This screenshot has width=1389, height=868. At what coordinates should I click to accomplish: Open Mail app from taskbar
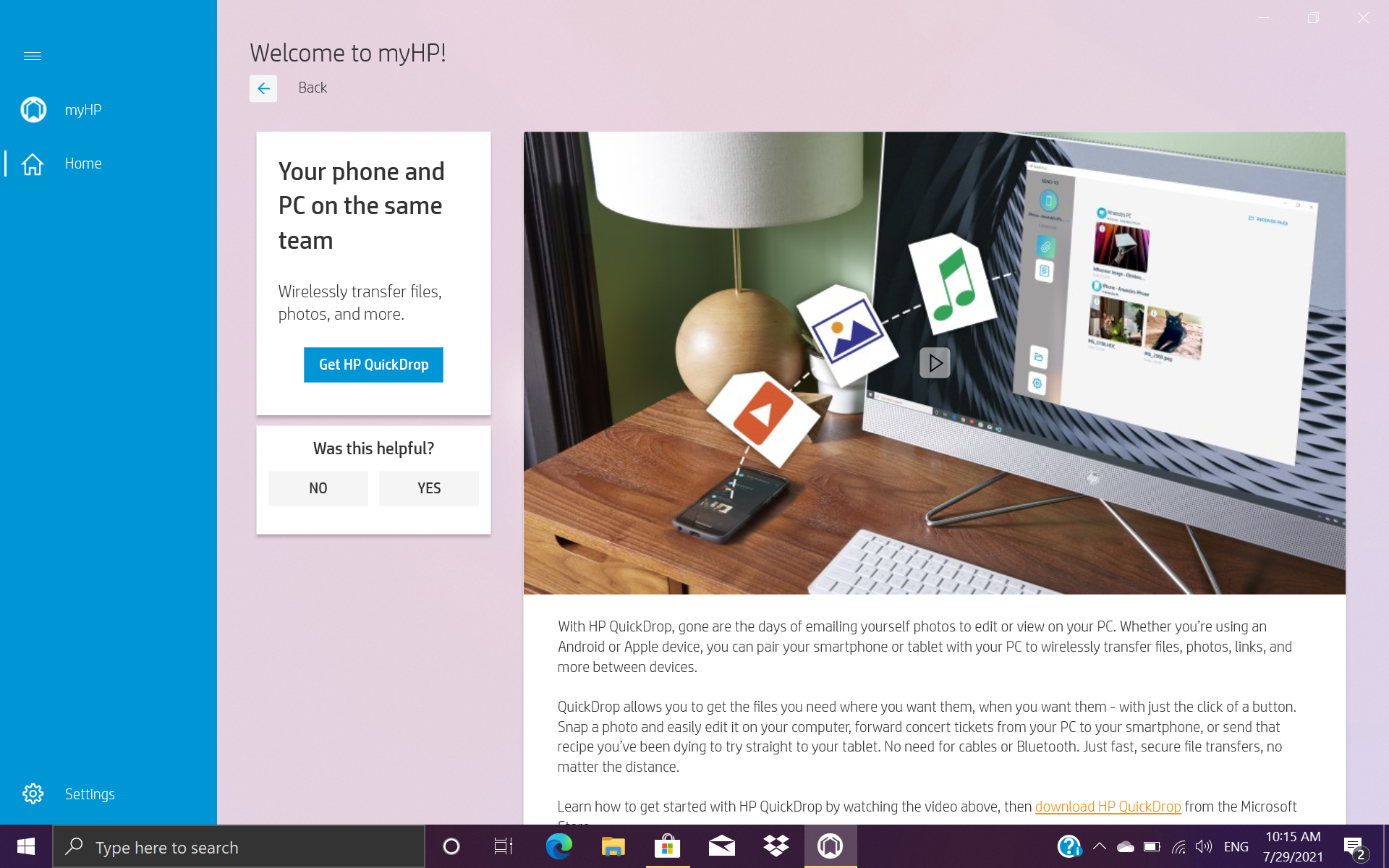pos(722,846)
